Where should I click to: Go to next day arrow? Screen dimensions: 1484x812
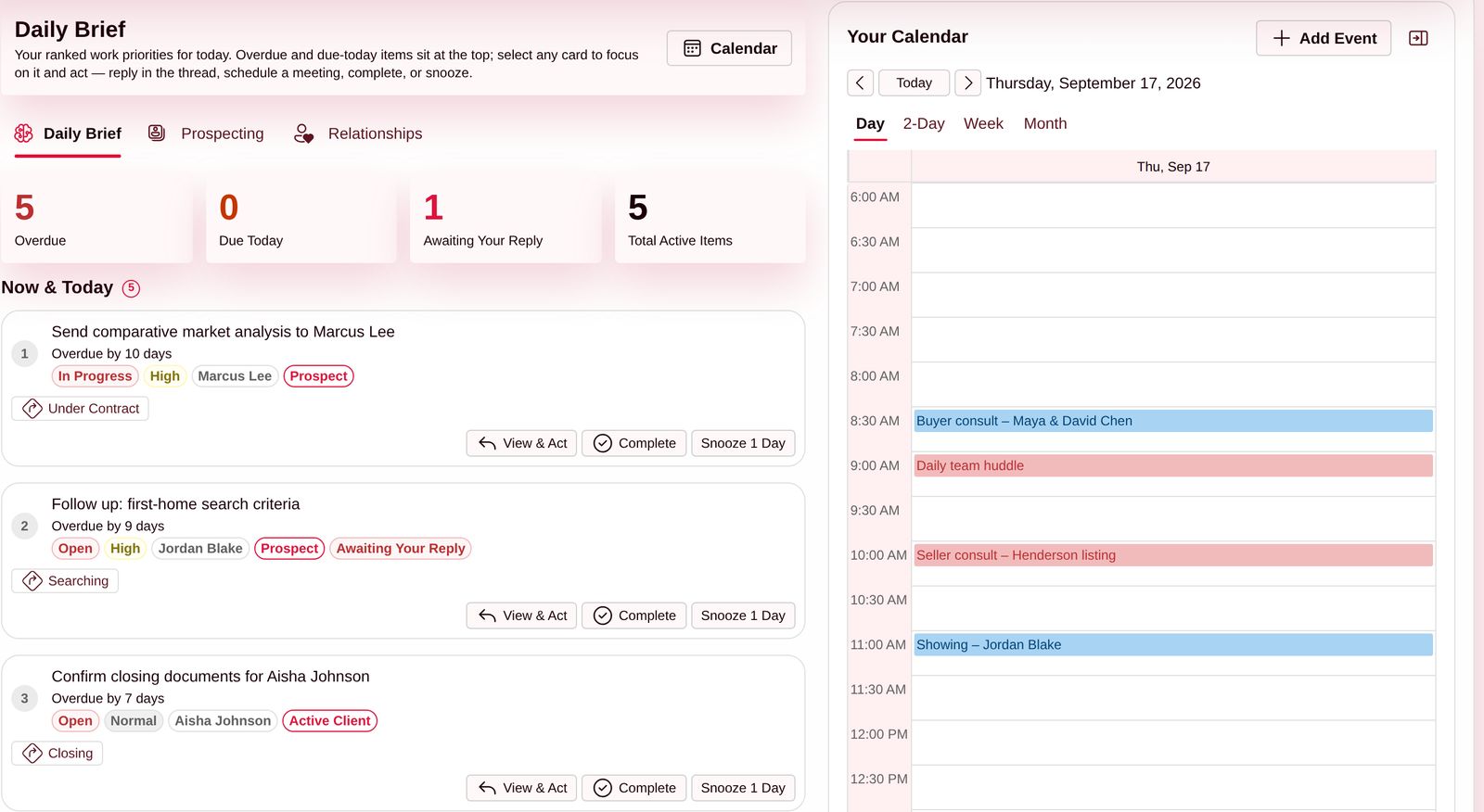point(967,82)
